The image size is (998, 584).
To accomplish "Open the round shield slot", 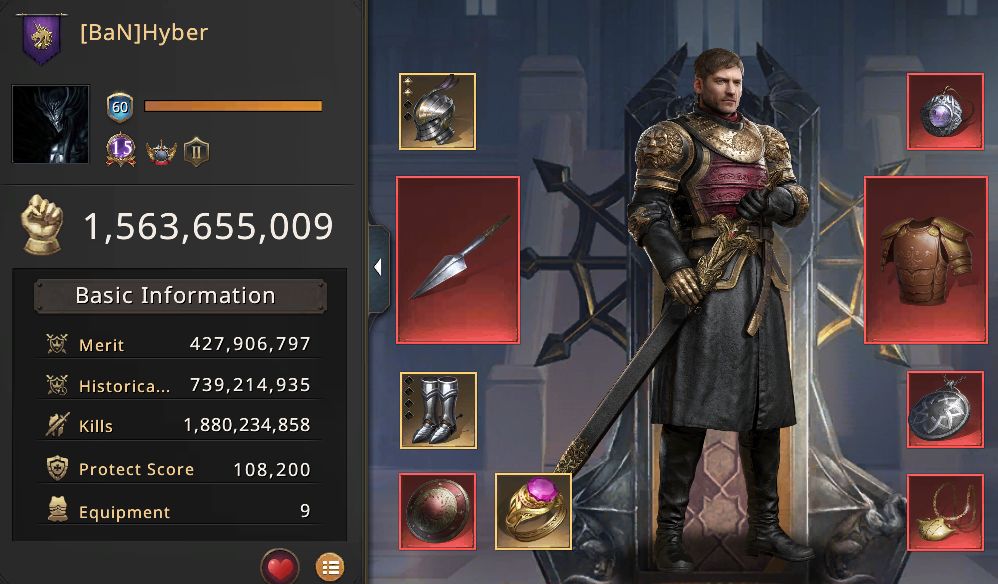I will tap(437, 511).
